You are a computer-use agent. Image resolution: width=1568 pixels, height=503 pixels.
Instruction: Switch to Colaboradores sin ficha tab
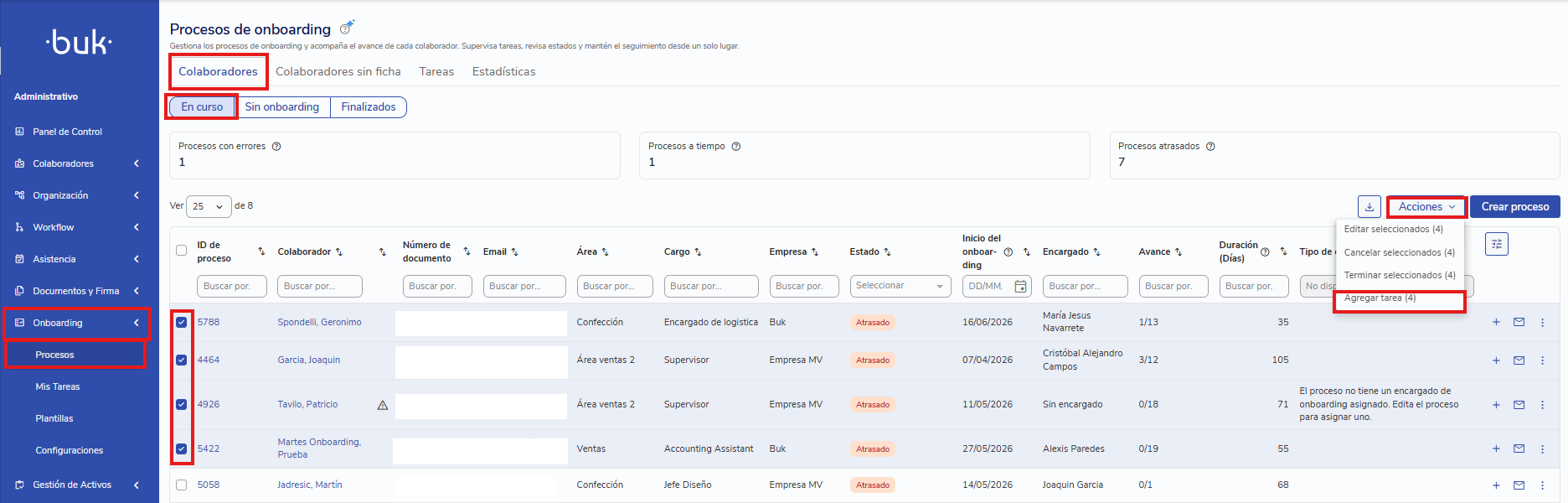point(338,71)
